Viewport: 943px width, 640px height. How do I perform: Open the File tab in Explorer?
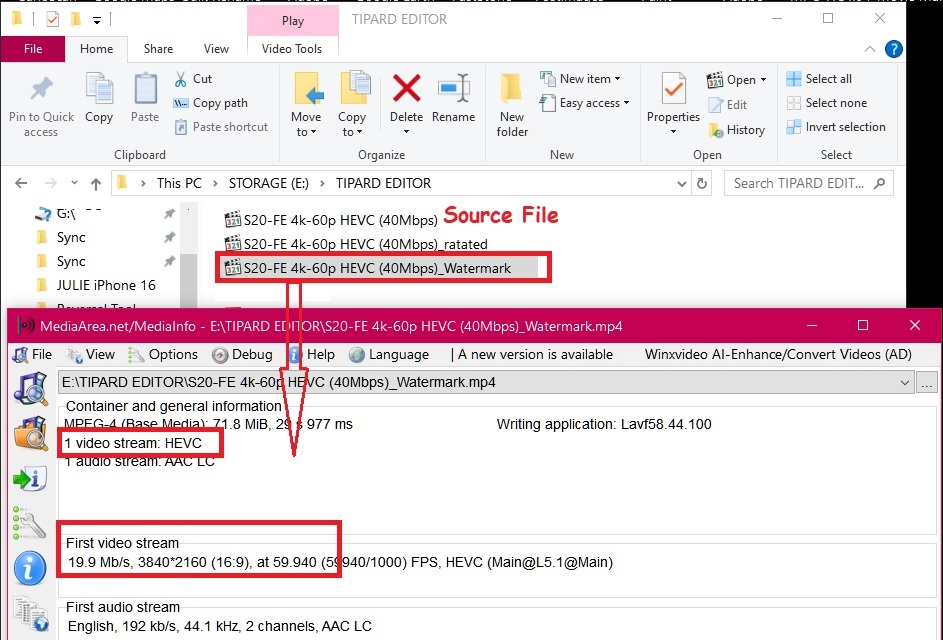[32, 49]
